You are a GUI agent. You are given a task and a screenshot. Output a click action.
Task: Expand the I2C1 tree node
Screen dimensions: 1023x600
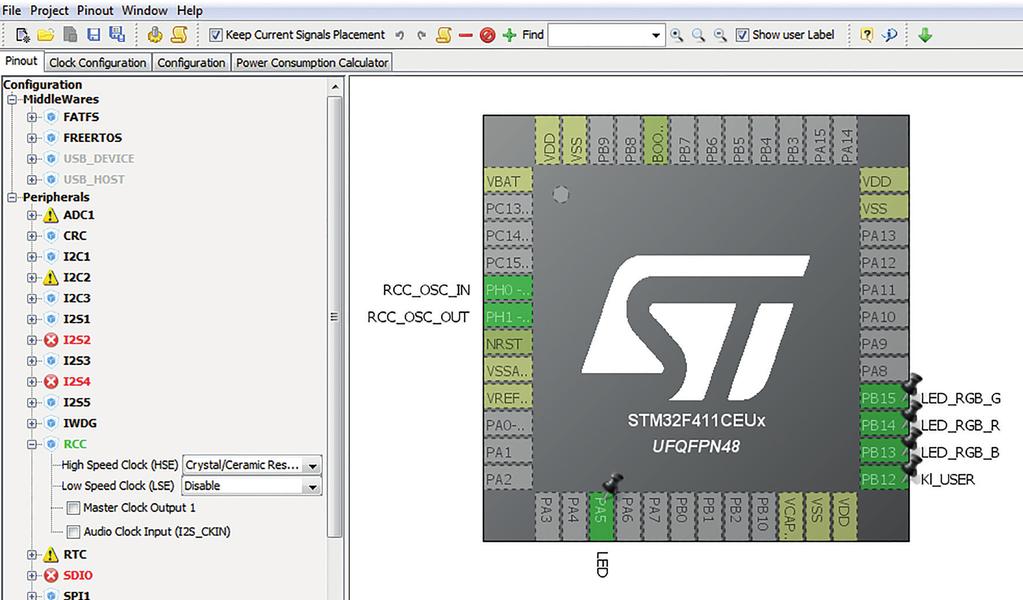coord(31,257)
